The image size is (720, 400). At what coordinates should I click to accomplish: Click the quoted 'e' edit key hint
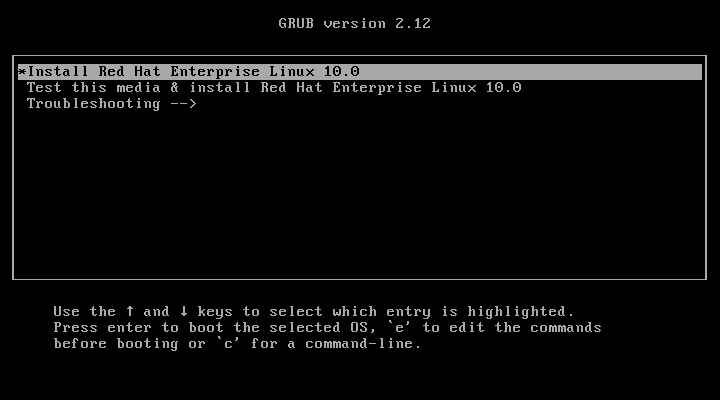[x=399, y=327]
